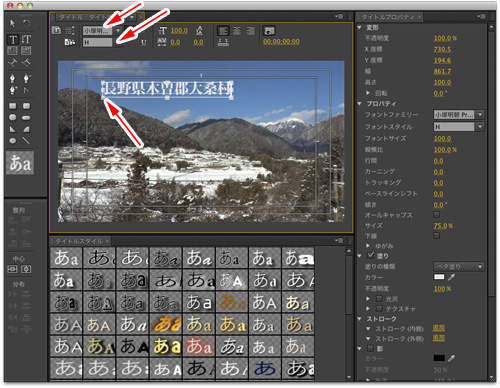This screenshot has height=388, width=500.
Task: Open black shadow カラー swatch
Action: [x=439, y=358]
